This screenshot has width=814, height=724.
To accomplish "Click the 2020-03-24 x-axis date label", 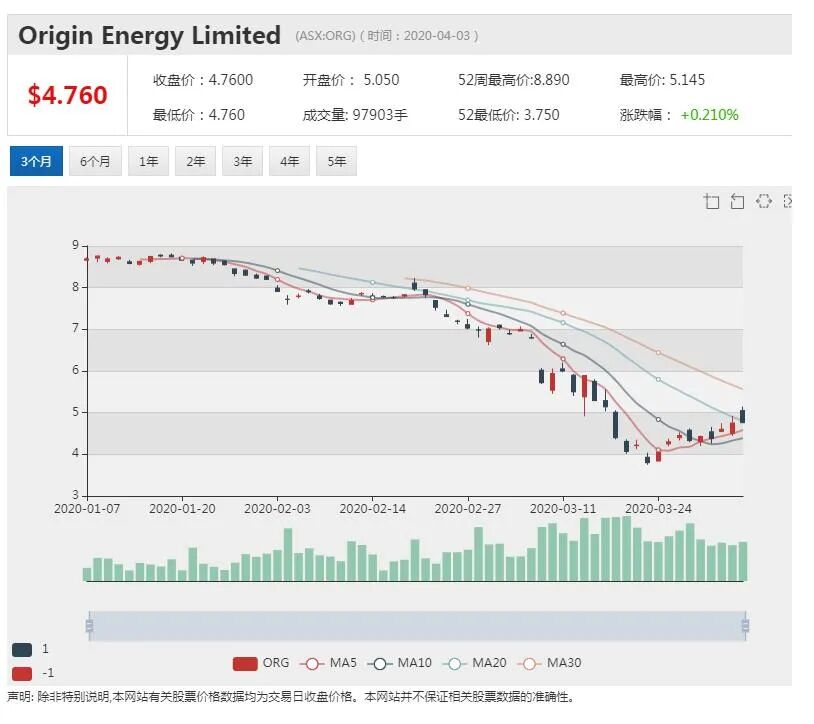I will pos(658,509).
